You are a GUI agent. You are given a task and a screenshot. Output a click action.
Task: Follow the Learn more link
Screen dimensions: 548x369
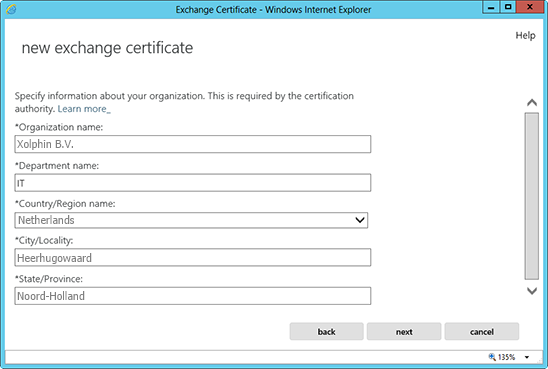(x=84, y=109)
